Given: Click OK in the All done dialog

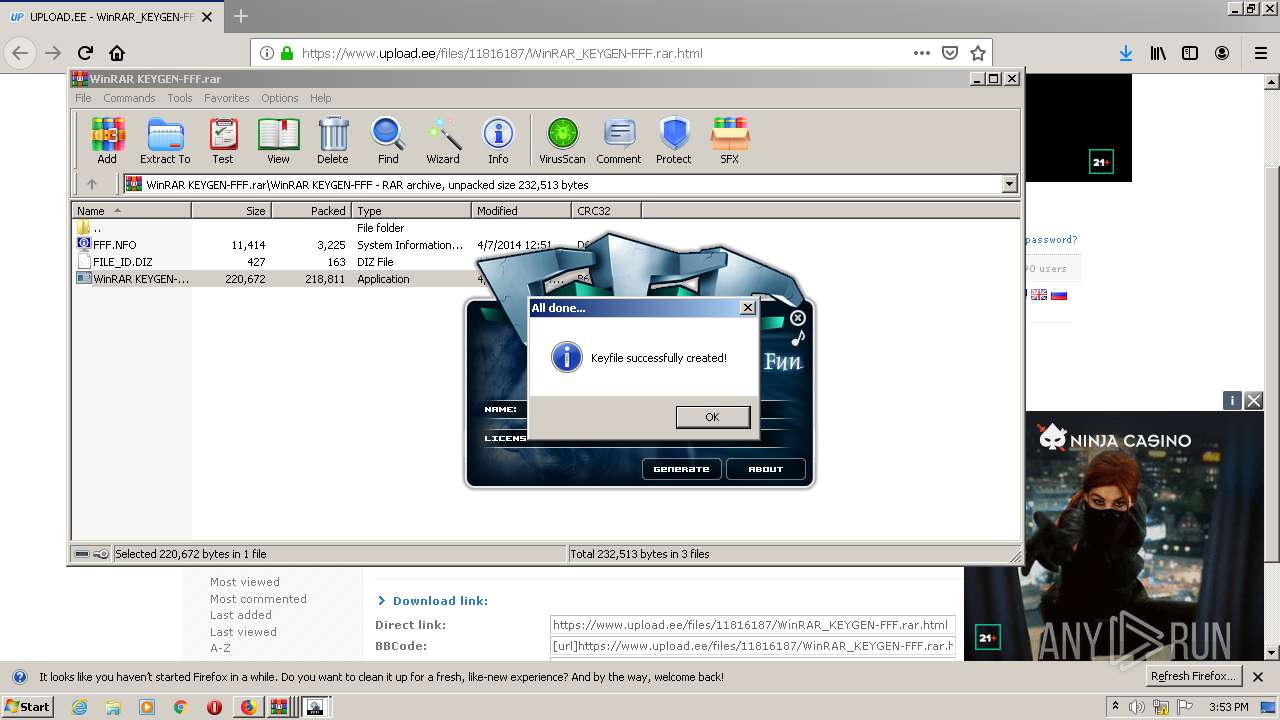Looking at the screenshot, I should pyautogui.click(x=712, y=417).
